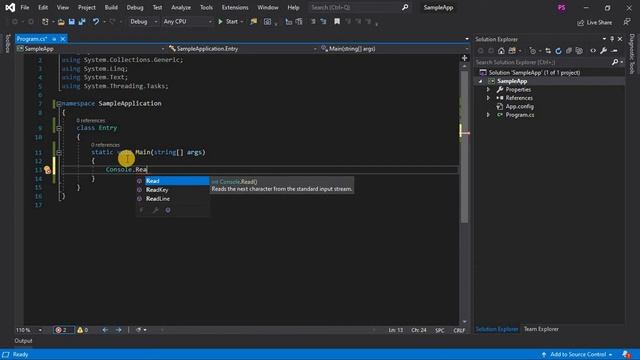Viewport: 640px width, 360px height.
Task: Open the Build menu
Action: (111, 7)
